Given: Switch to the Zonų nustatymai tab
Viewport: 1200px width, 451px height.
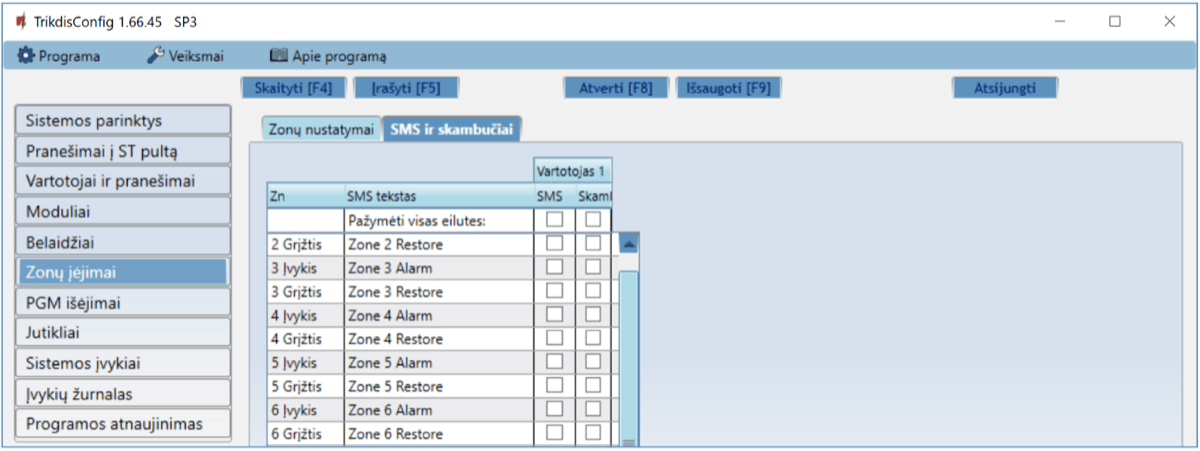Looking at the screenshot, I should [x=321, y=129].
